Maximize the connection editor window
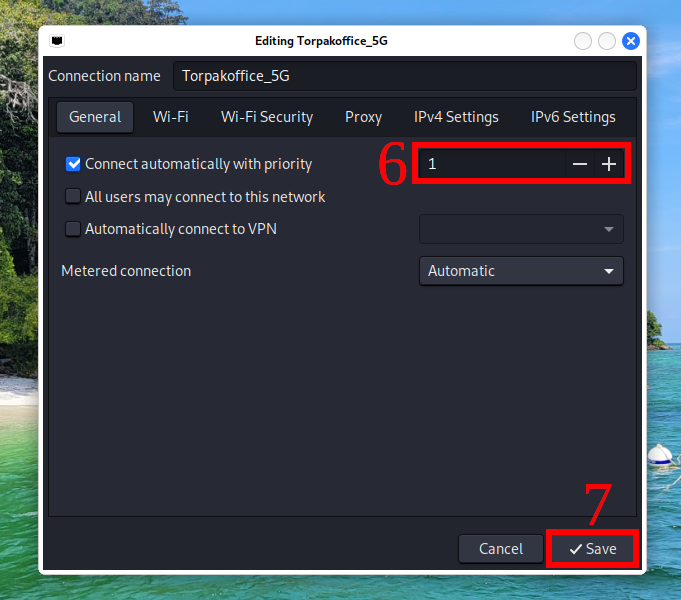This screenshot has height=600, width=681. tap(607, 41)
